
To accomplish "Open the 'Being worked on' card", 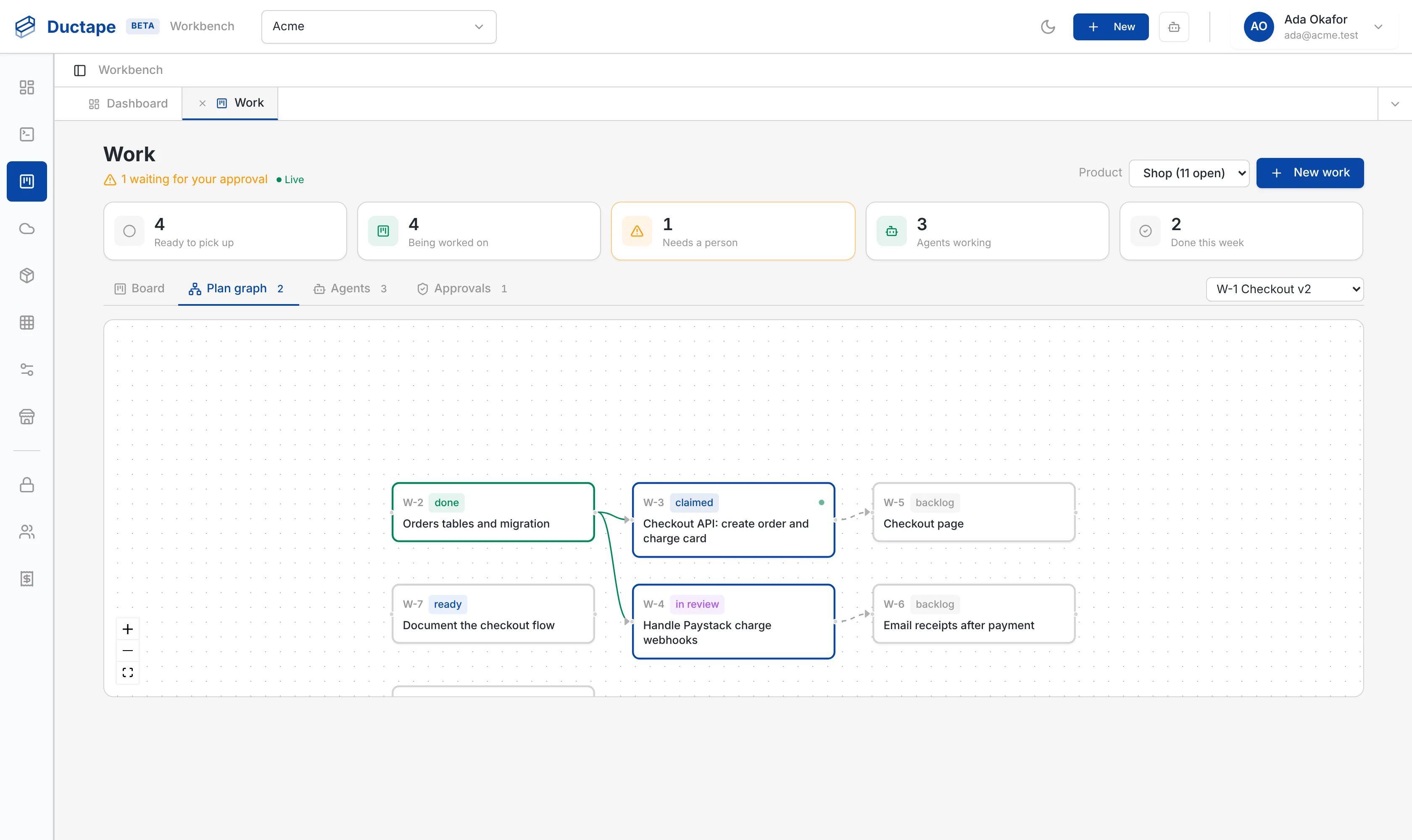I will click(479, 231).
